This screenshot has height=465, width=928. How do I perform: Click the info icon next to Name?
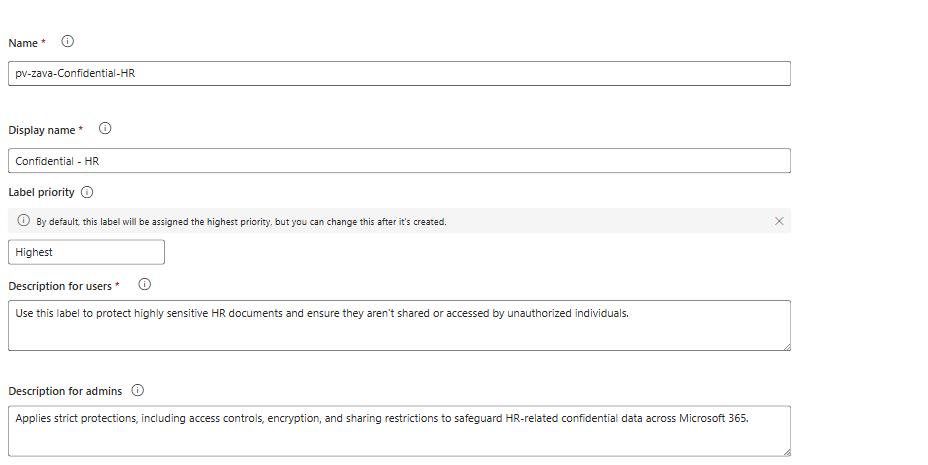point(67,41)
